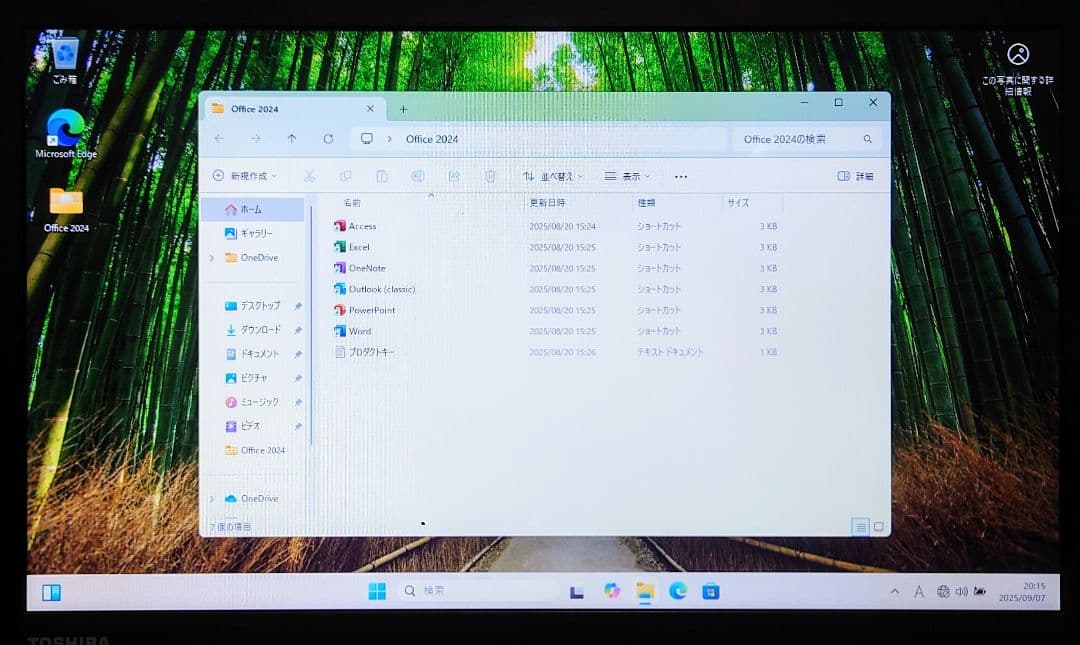Select the Cut icon in the toolbar
The width and height of the screenshot is (1080, 645).
pyautogui.click(x=309, y=176)
